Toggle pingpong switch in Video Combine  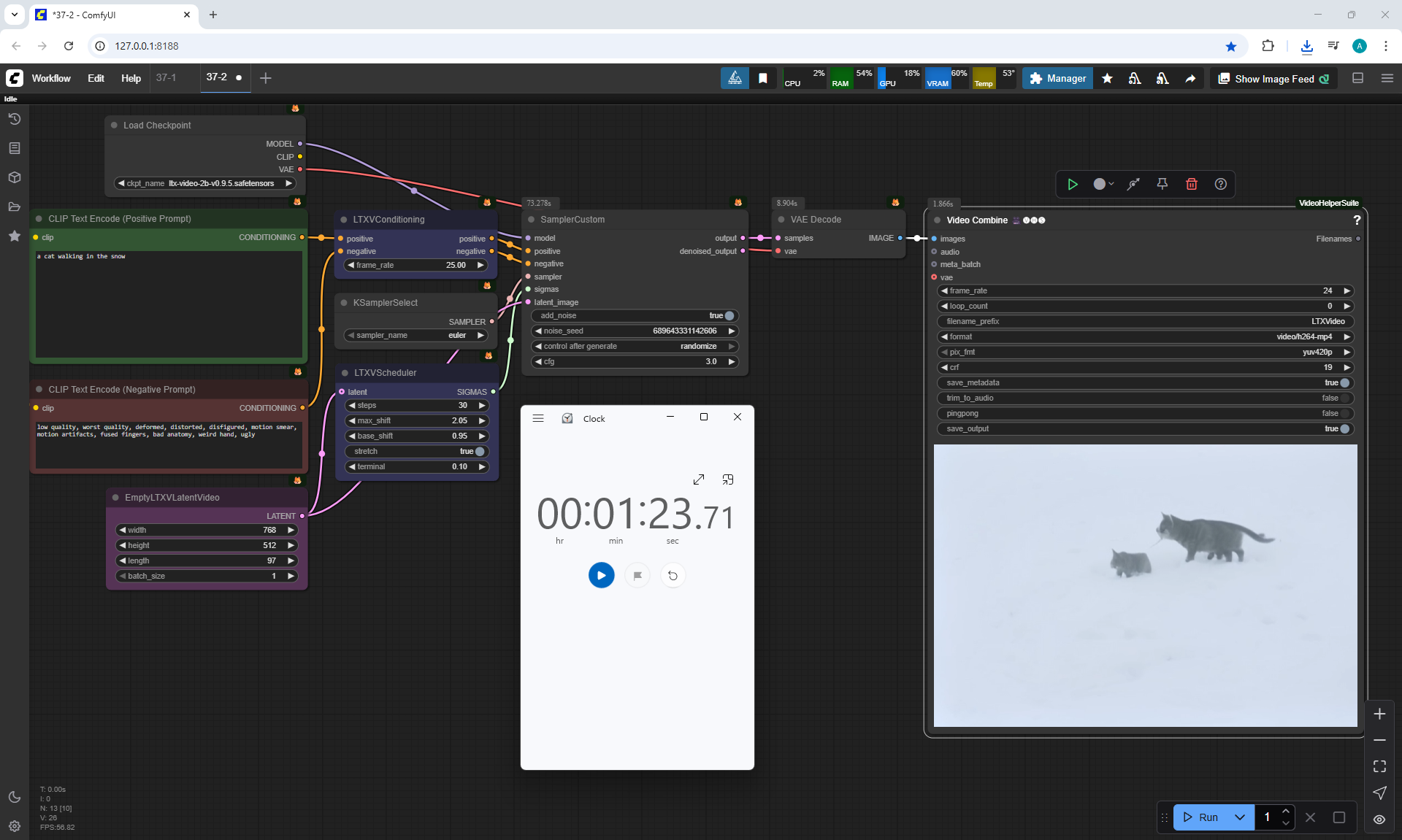pos(1344,413)
